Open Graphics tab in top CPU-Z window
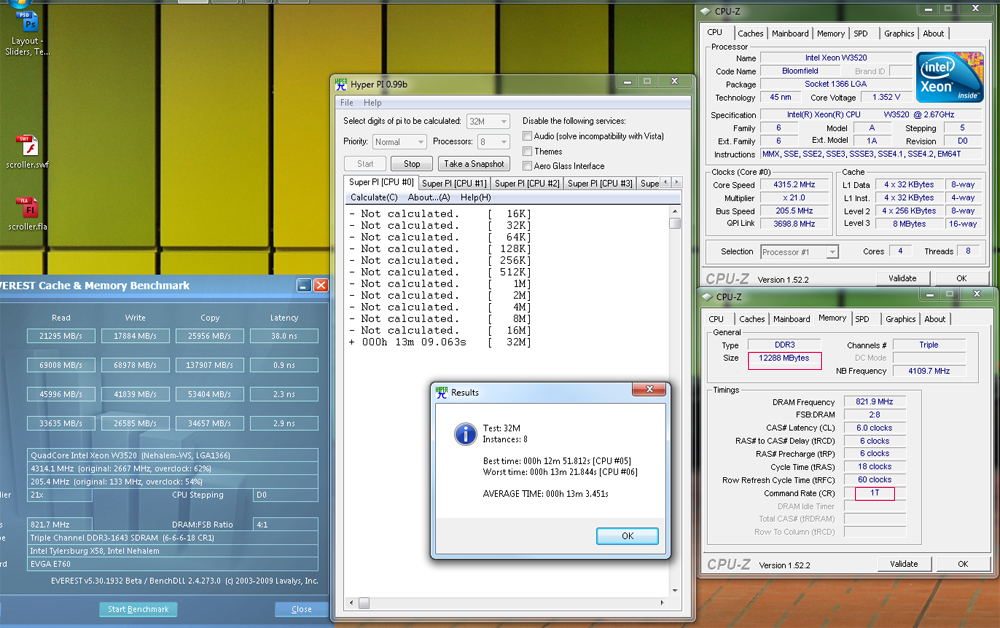 click(x=899, y=34)
